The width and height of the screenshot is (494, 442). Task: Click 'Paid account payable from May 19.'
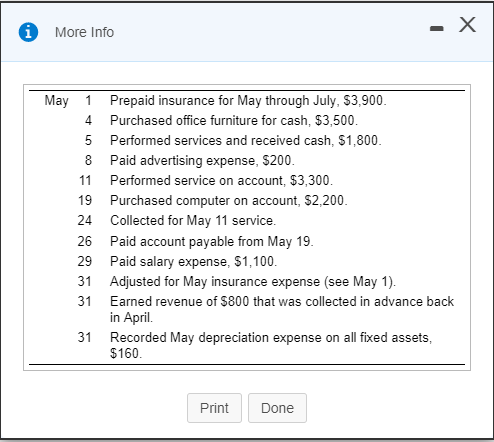(x=212, y=241)
